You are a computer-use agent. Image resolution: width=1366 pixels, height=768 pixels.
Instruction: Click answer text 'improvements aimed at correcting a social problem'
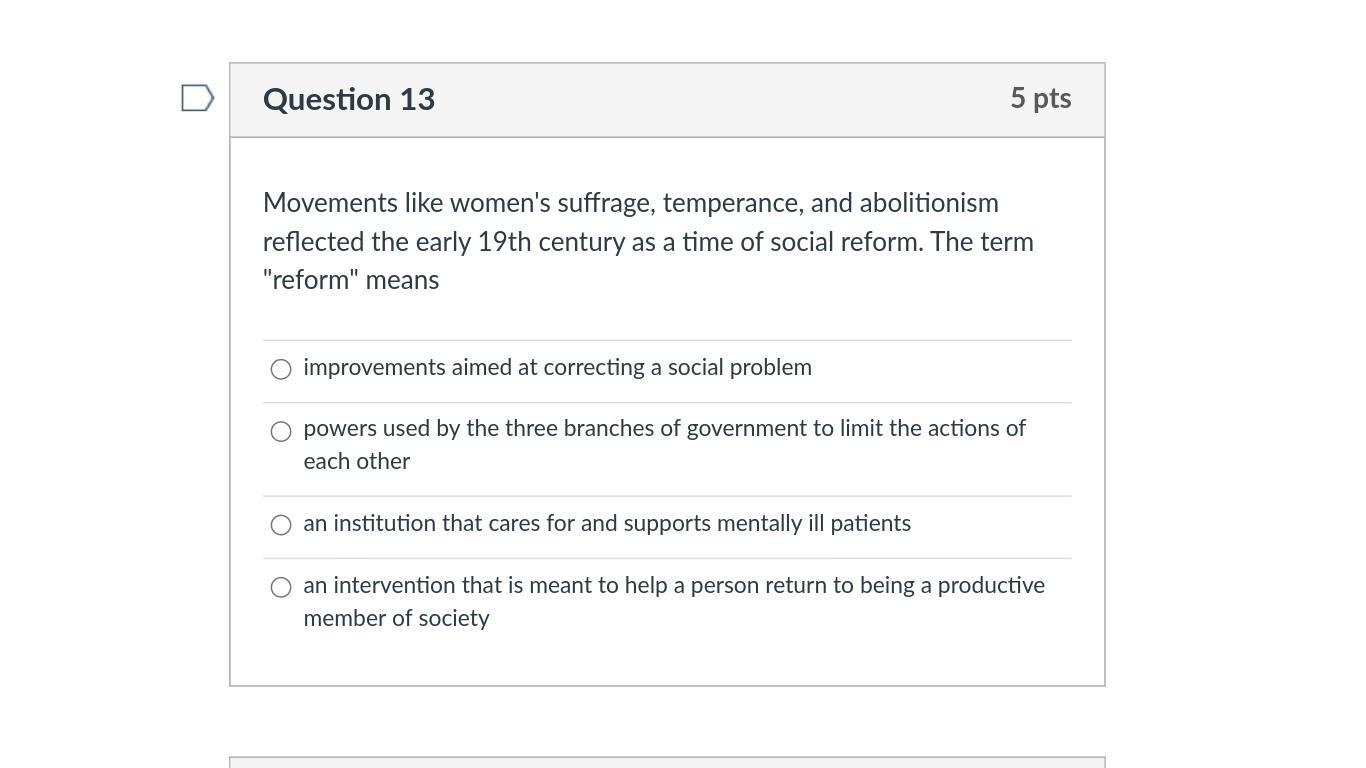tap(557, 368)
